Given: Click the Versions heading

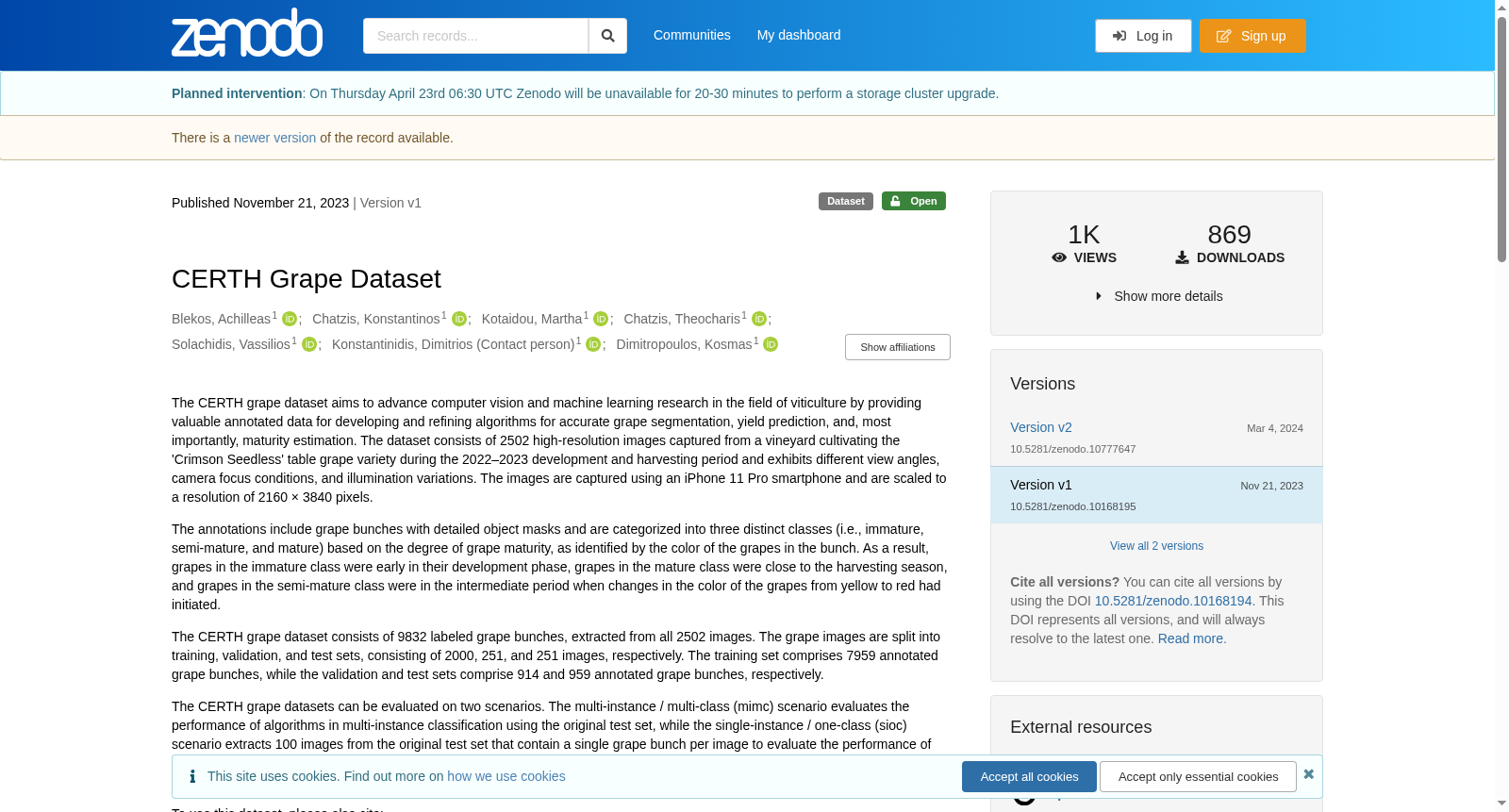Looking at the screenshot, I should (x=1042, y=384).
